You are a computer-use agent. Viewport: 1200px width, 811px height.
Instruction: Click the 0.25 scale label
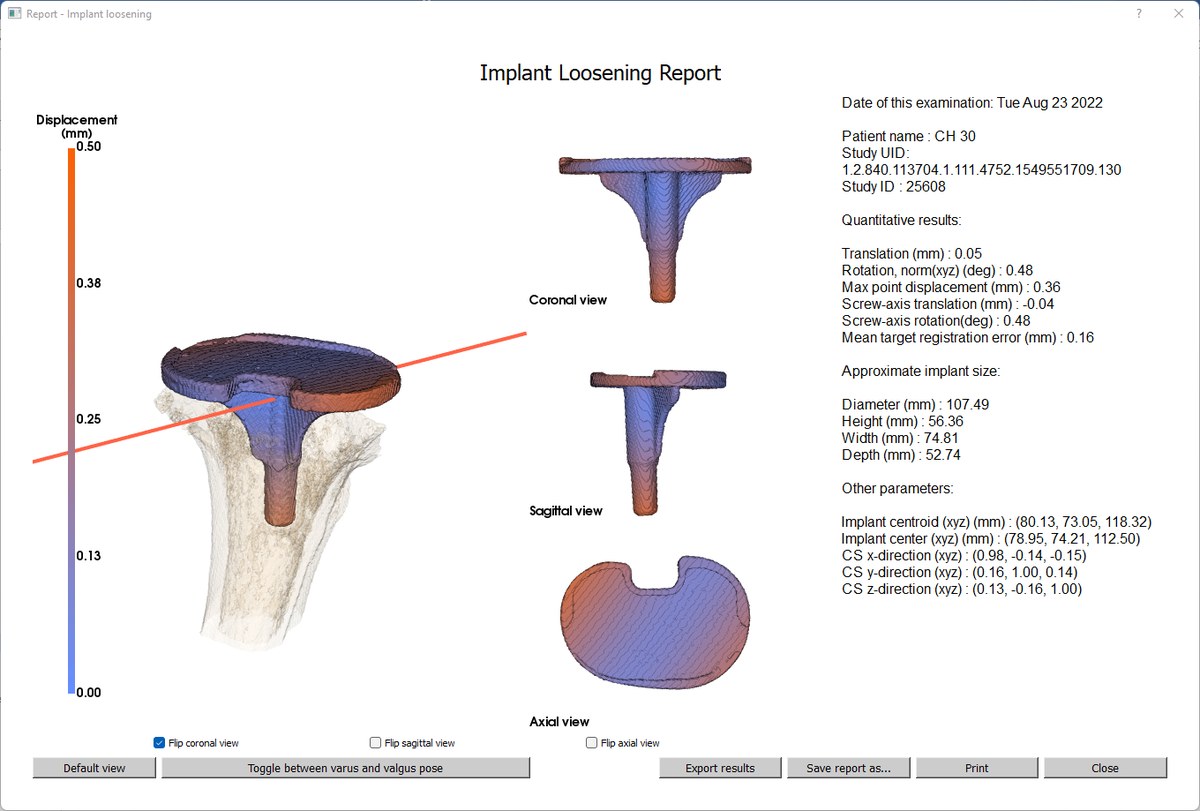89,419
